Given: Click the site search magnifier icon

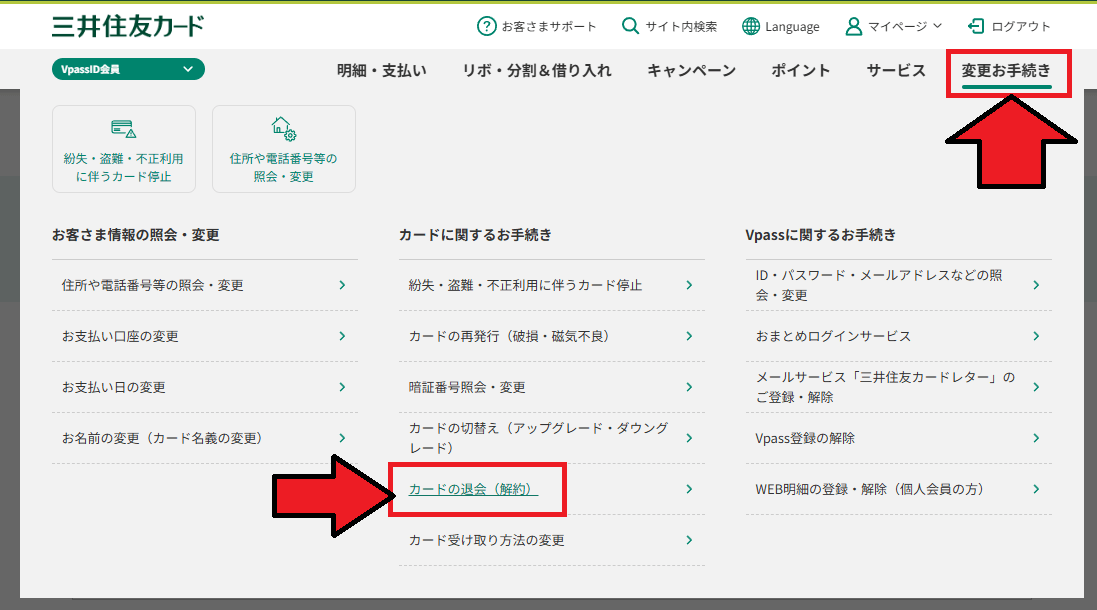Looking at the screenshot, I should click(630, 26).
